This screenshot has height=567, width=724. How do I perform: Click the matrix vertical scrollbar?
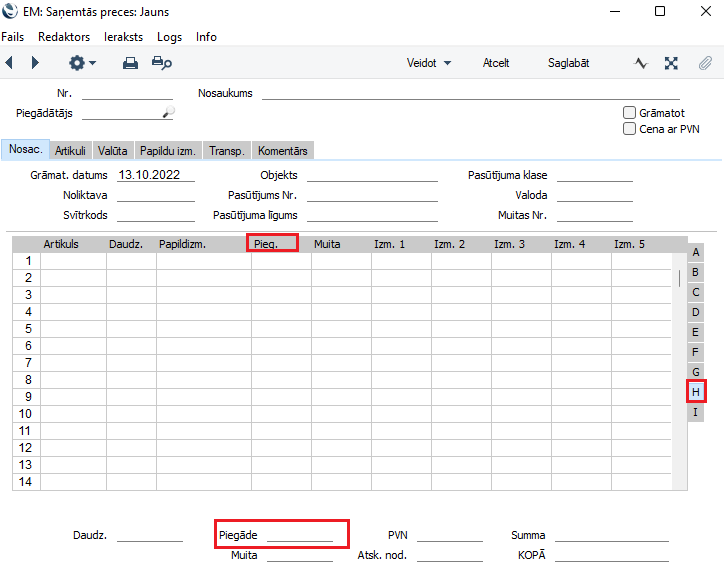pos(681,277)
